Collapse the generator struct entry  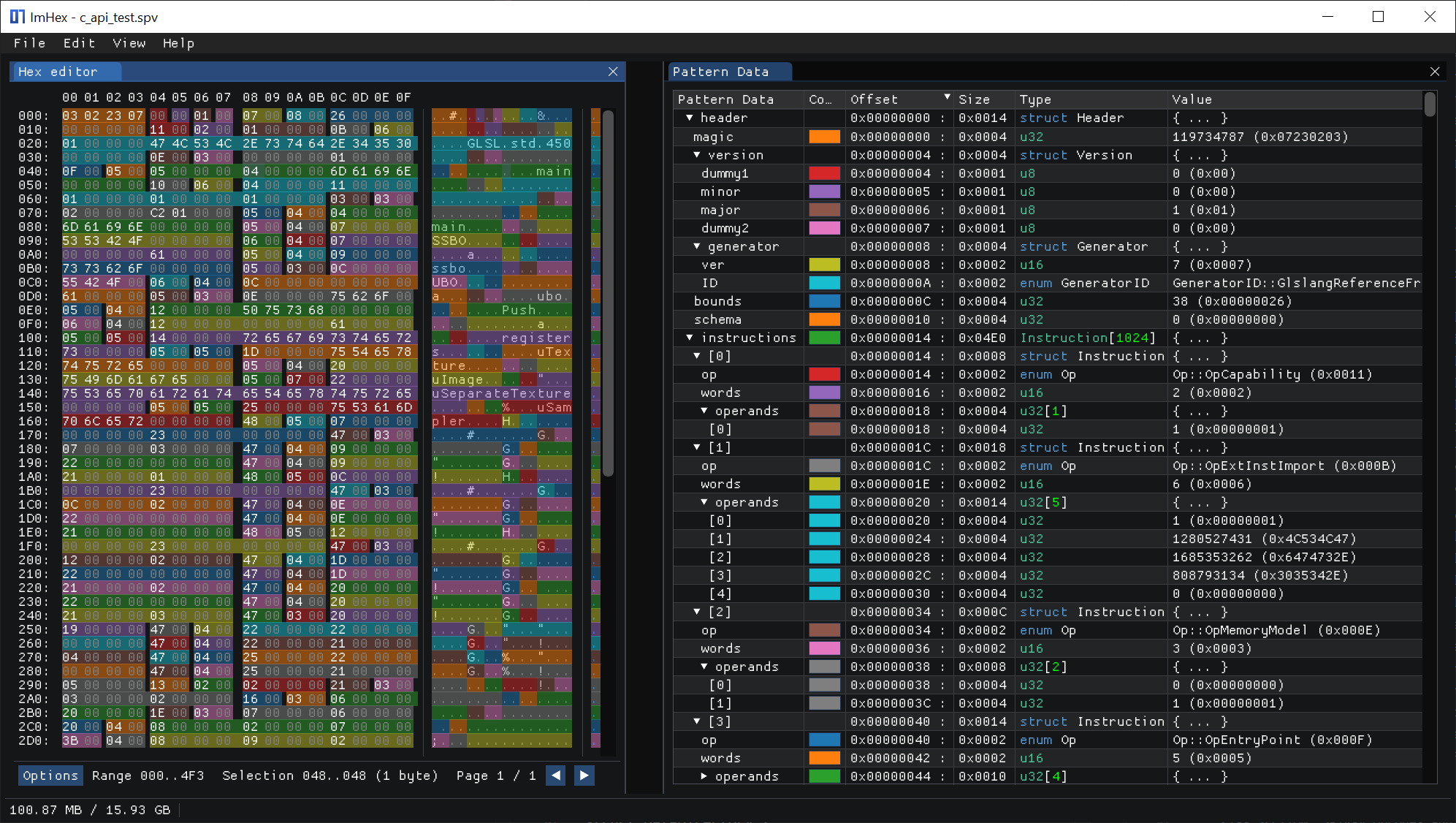click(698, 246)
